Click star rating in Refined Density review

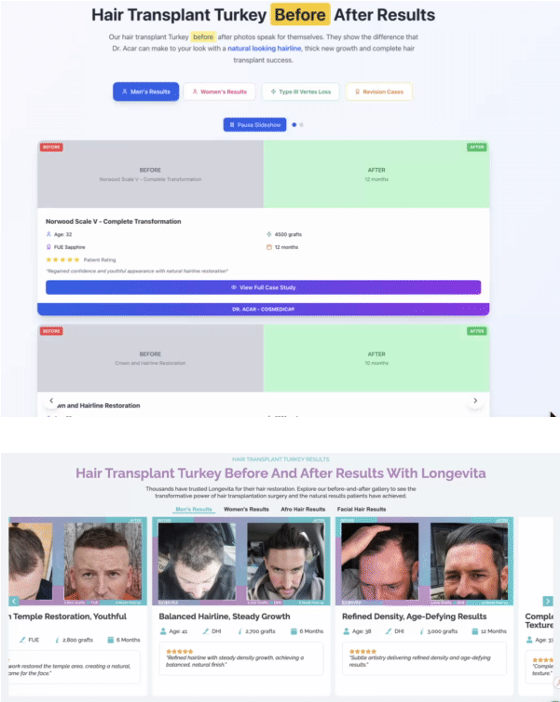point(363,651)
